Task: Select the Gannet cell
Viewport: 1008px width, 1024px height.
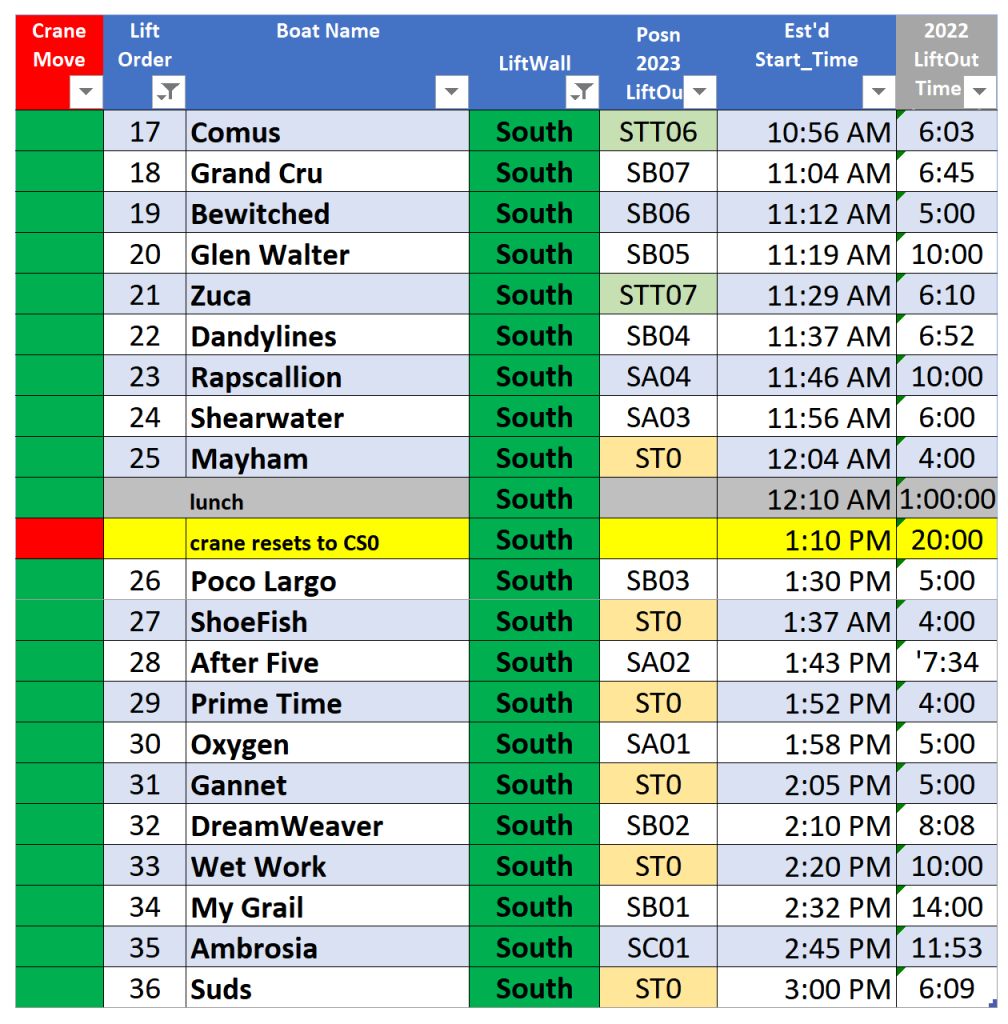Action: 327,784
